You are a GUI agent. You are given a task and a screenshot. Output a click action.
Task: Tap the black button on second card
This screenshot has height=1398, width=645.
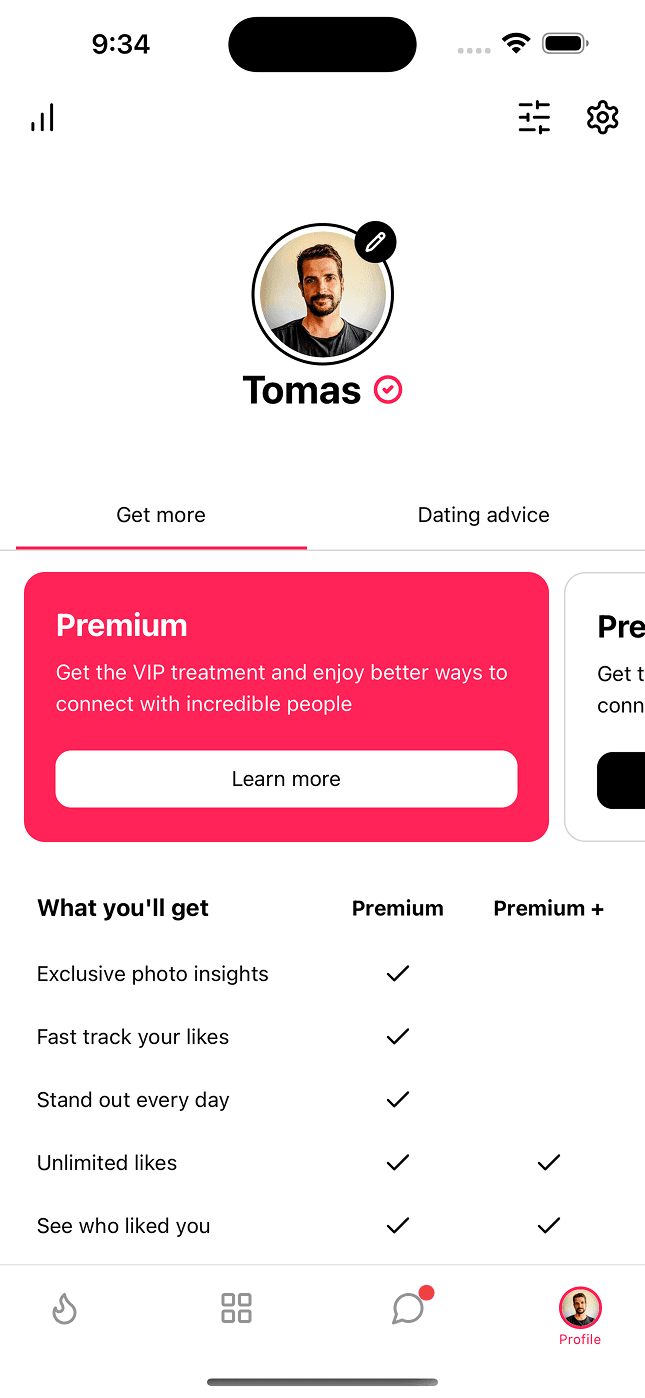click(622, 780)
